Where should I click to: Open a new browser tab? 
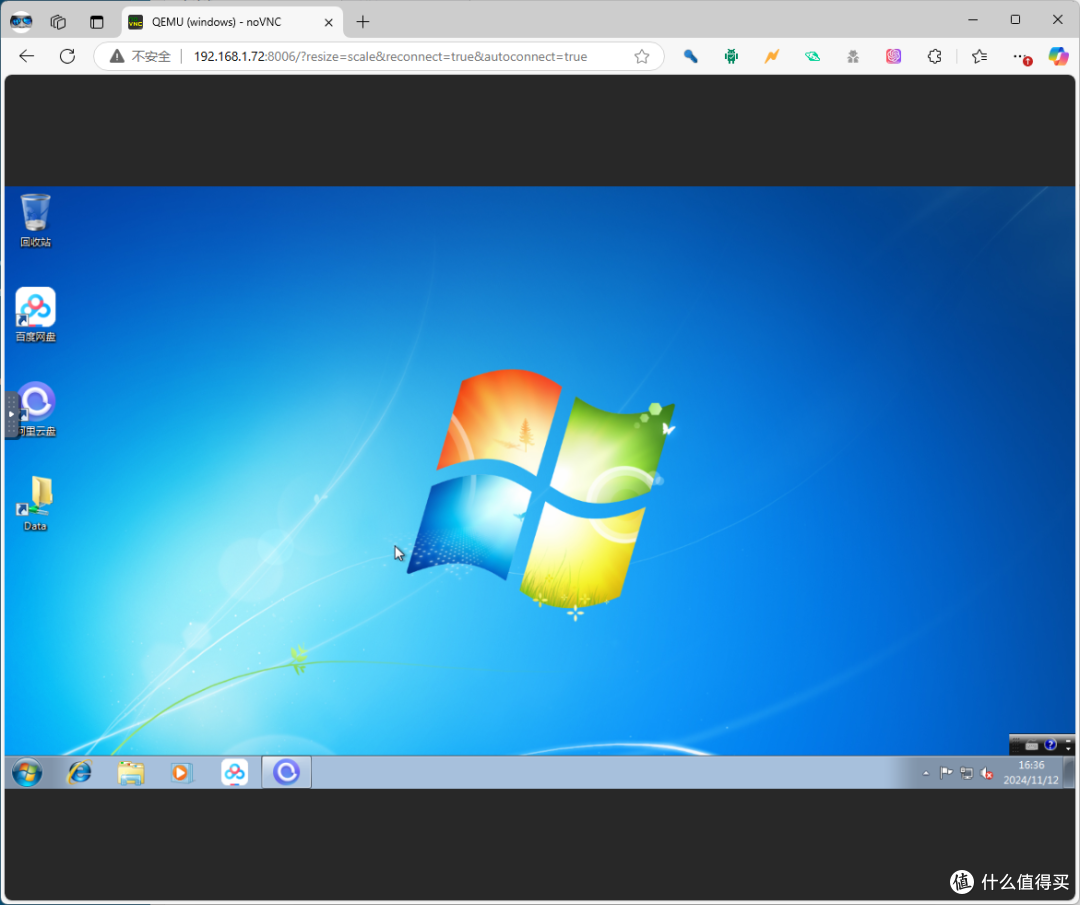(x=363, y=22)
